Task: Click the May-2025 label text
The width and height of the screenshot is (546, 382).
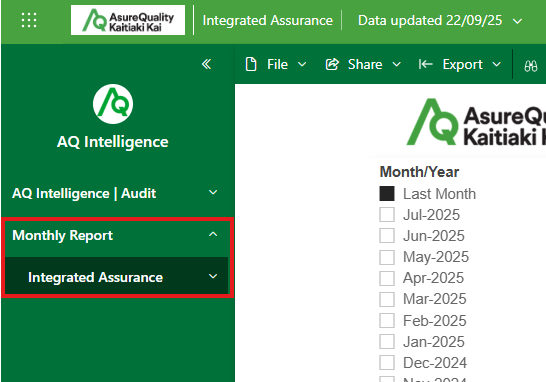Action: [x=436, y=257]
